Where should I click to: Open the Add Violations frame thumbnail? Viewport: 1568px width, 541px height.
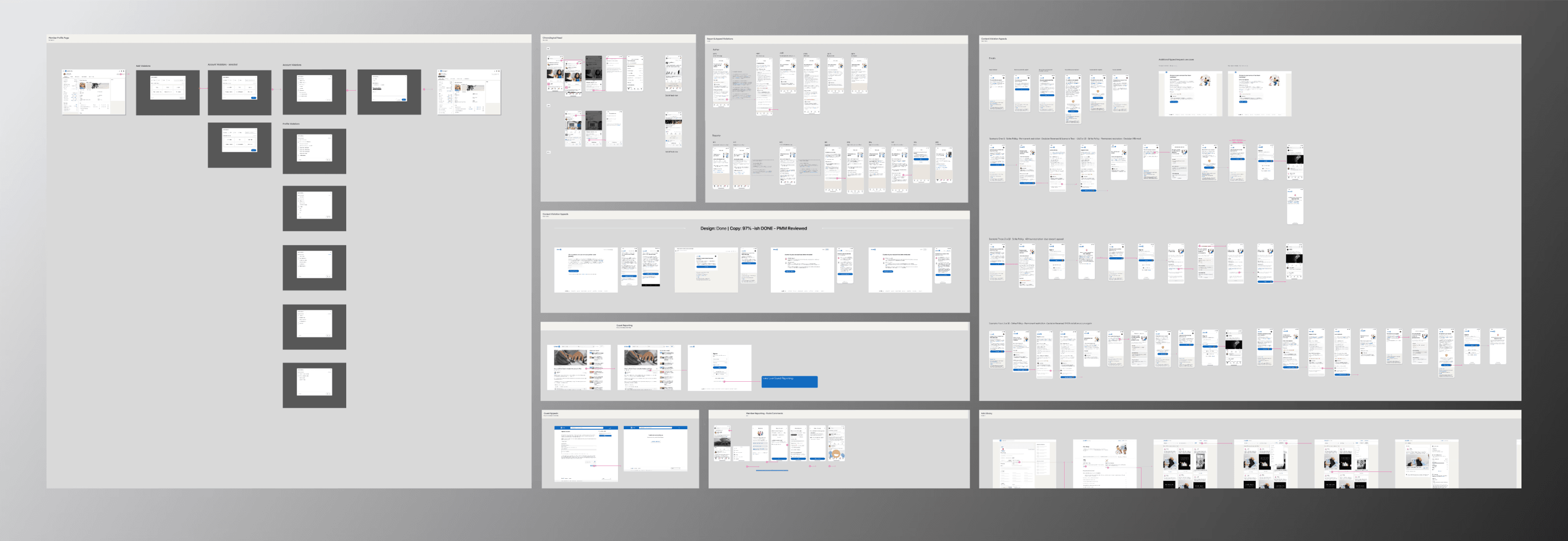click(167, 93)
